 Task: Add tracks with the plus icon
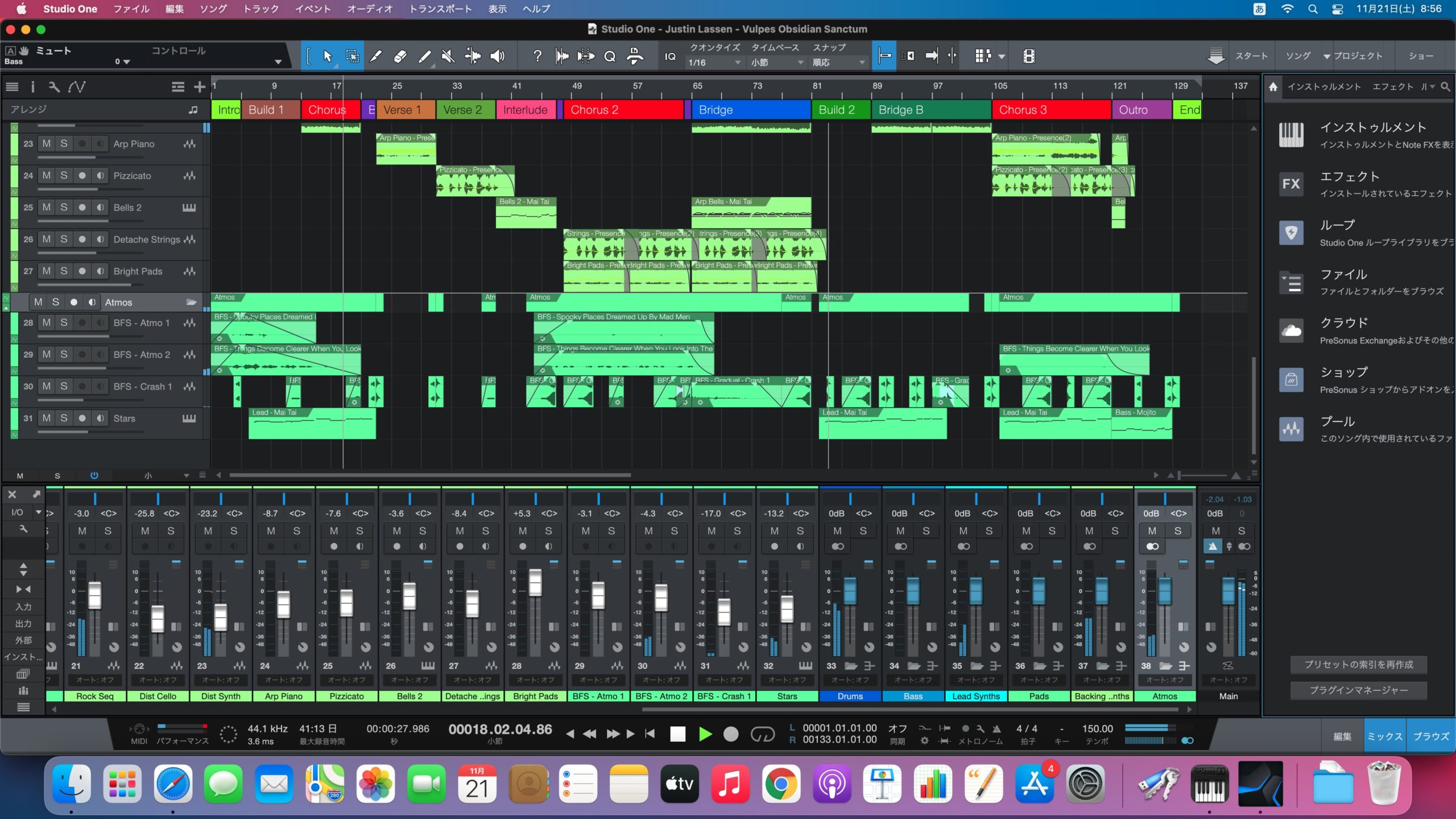(199, 86)
